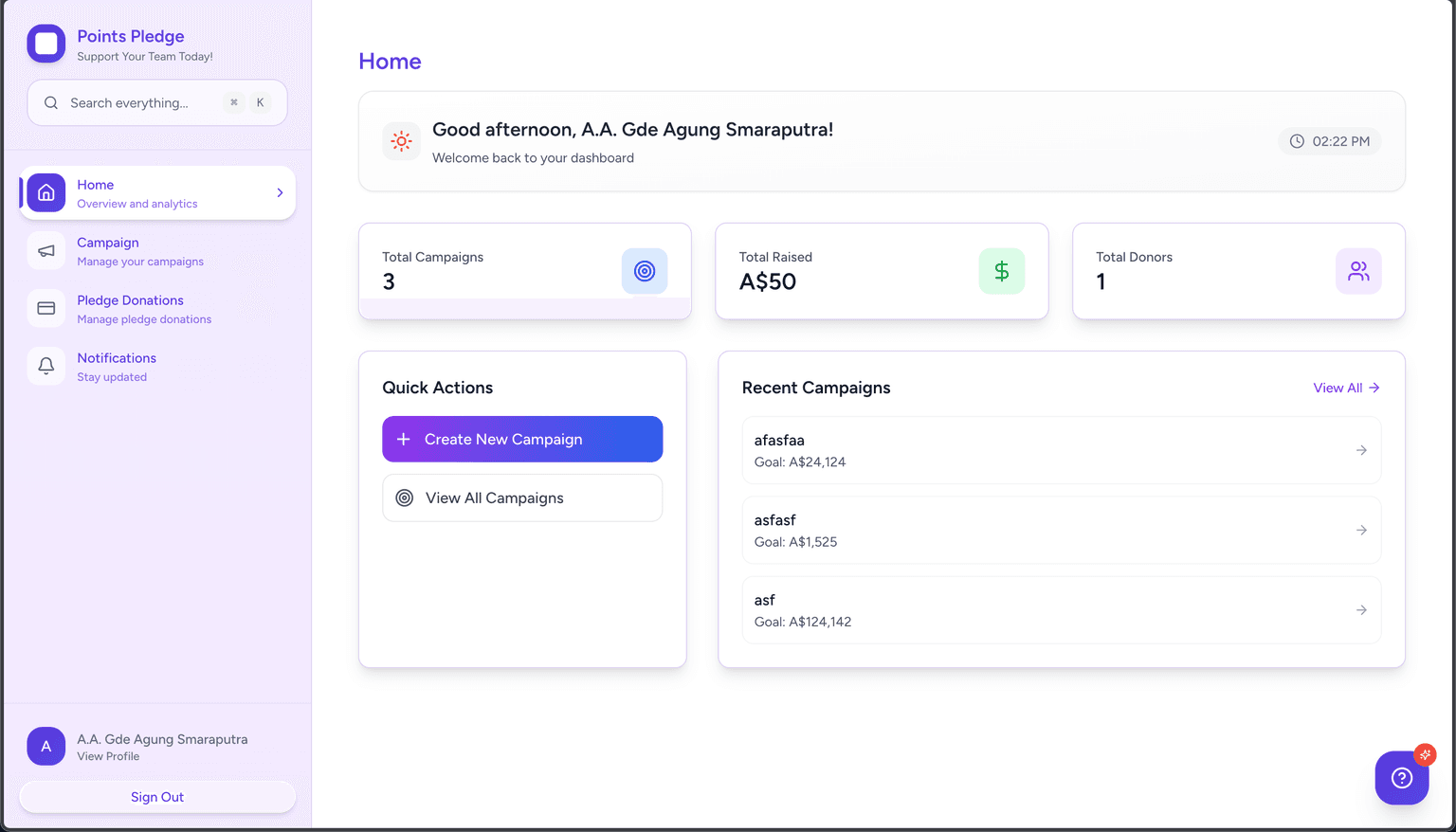Click the Total Campaigns target icon
This screenshot has height=832, width=1456.
(x=645, y=271)
